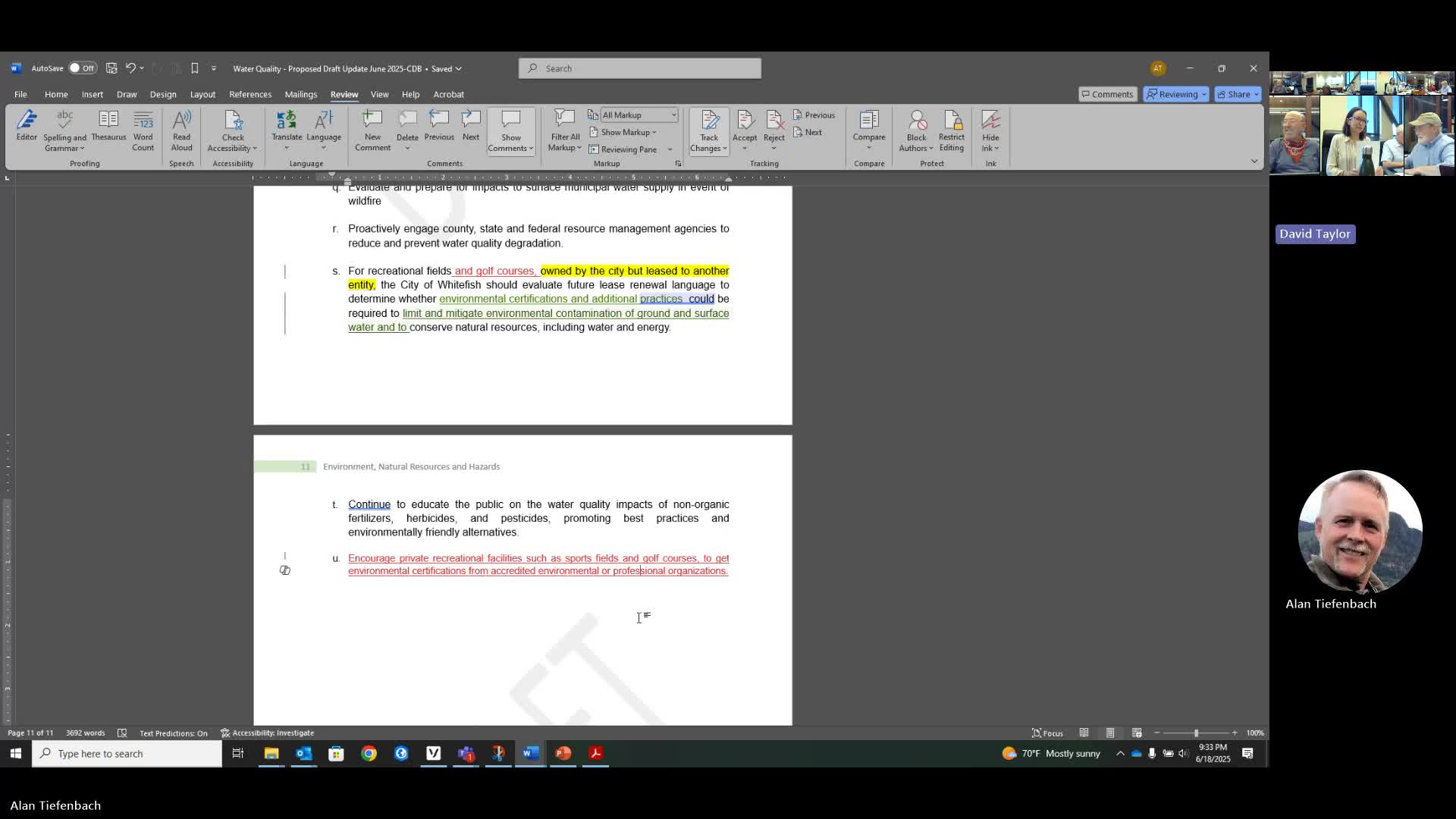
Task: Expand the Show Markup menu
Action: [x=628, y=132]
